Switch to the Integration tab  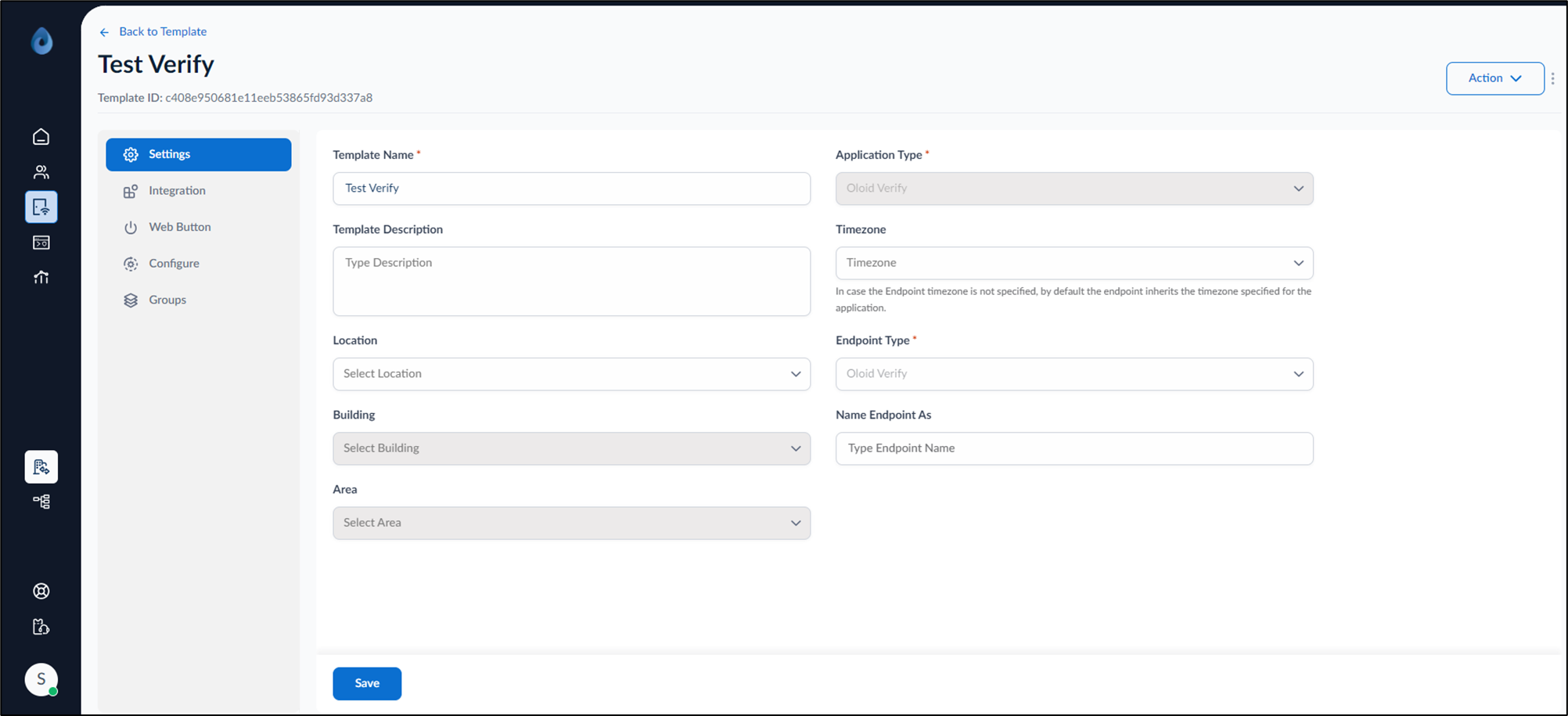tap(199, 191)
